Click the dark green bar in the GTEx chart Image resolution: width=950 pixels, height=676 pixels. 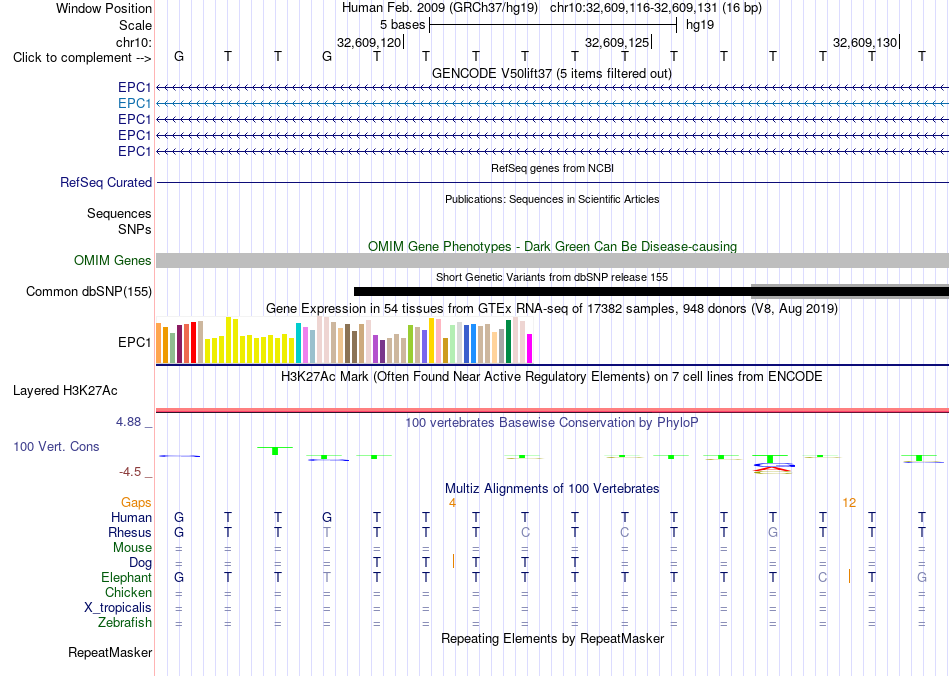[x=508, y=342]
